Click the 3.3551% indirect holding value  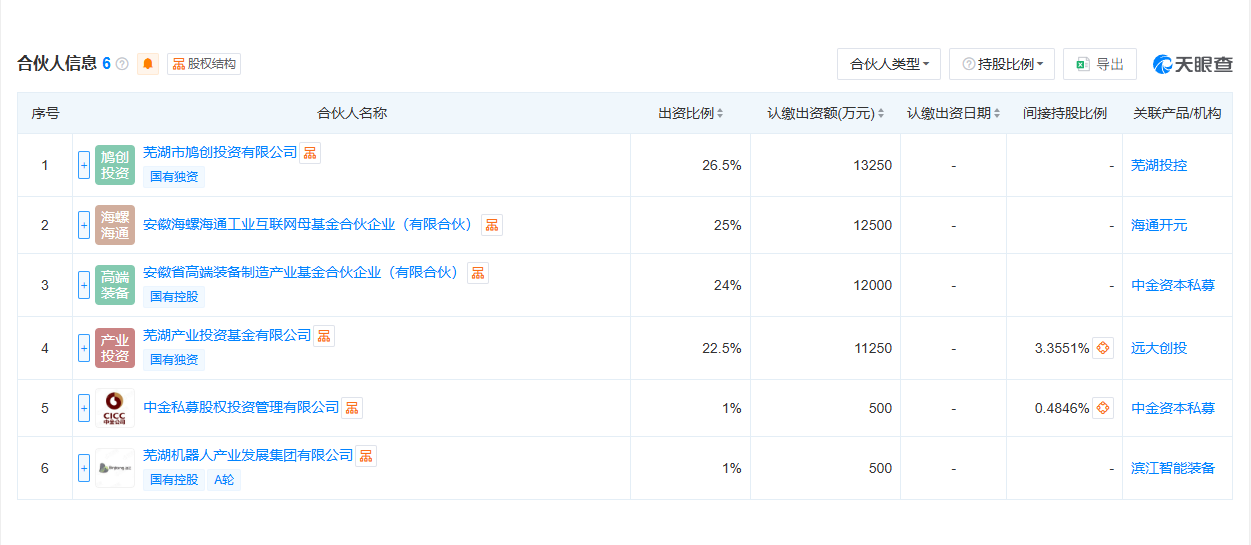point(1062,348)
